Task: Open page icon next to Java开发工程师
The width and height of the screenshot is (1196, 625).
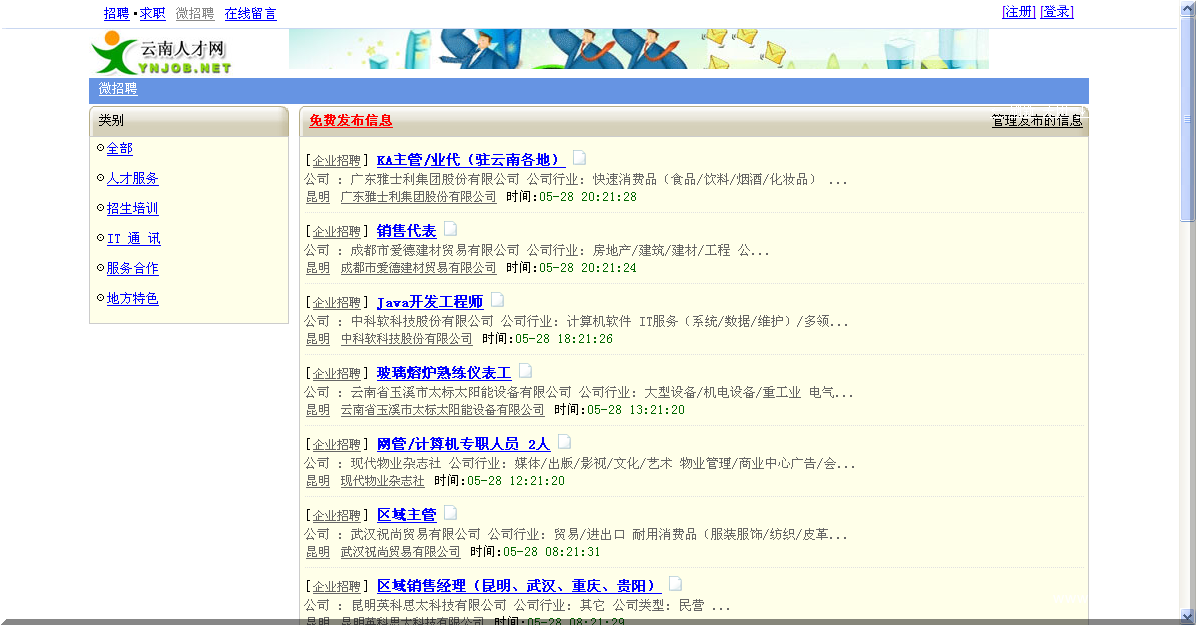Action: pyautogui.click(x=496, y=298)
